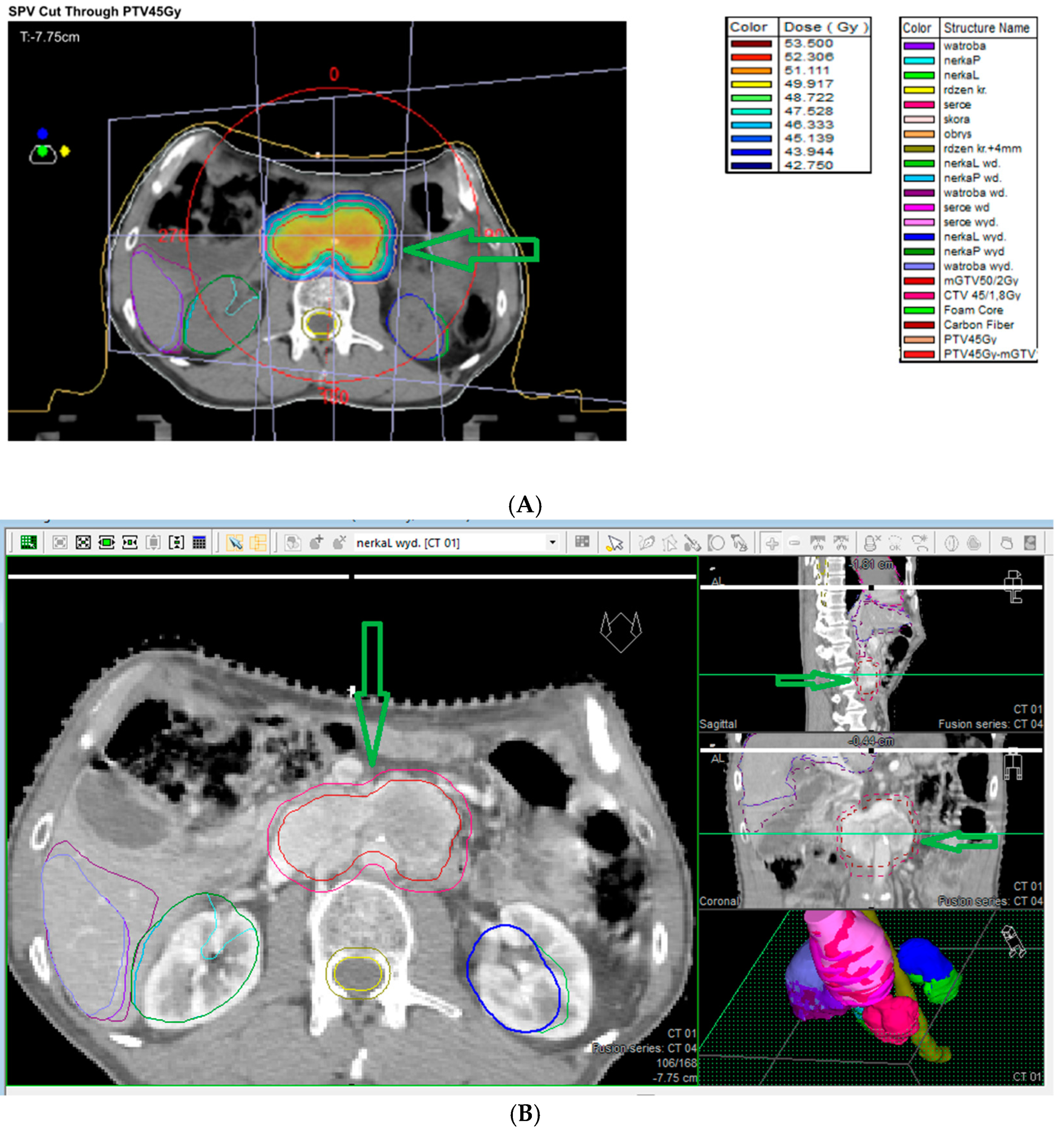Click the green grid layout icon

click(x=28, y=543)
